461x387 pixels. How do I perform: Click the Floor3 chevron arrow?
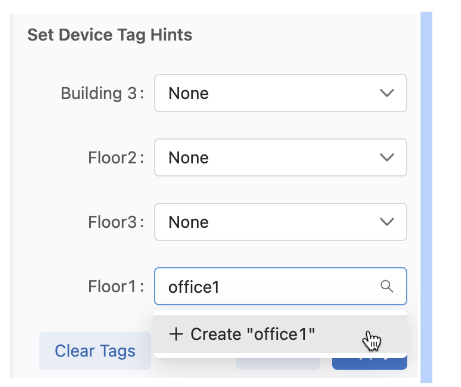click(387, 222)
